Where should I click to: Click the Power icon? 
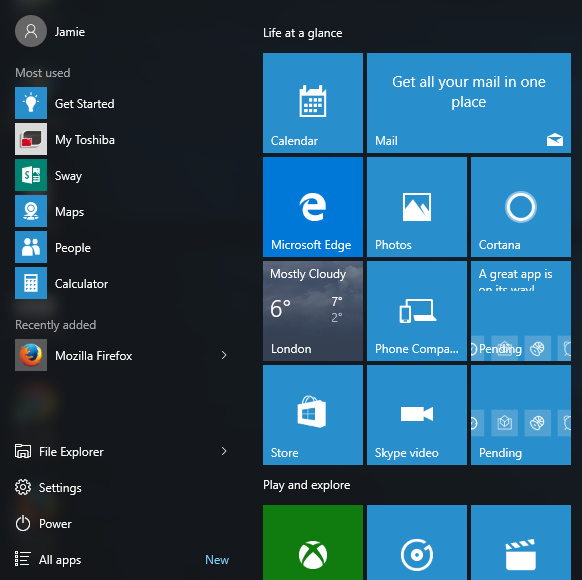[x=23, y=523]
